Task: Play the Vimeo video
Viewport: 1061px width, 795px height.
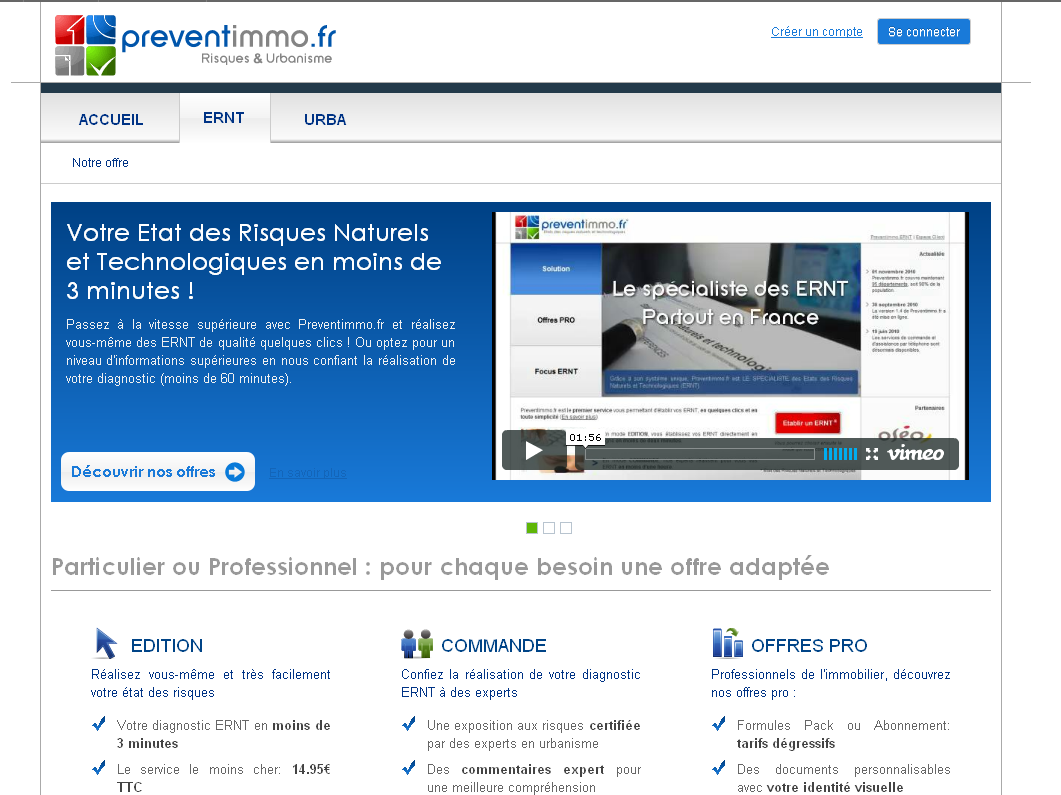Action: pos(534,451)
